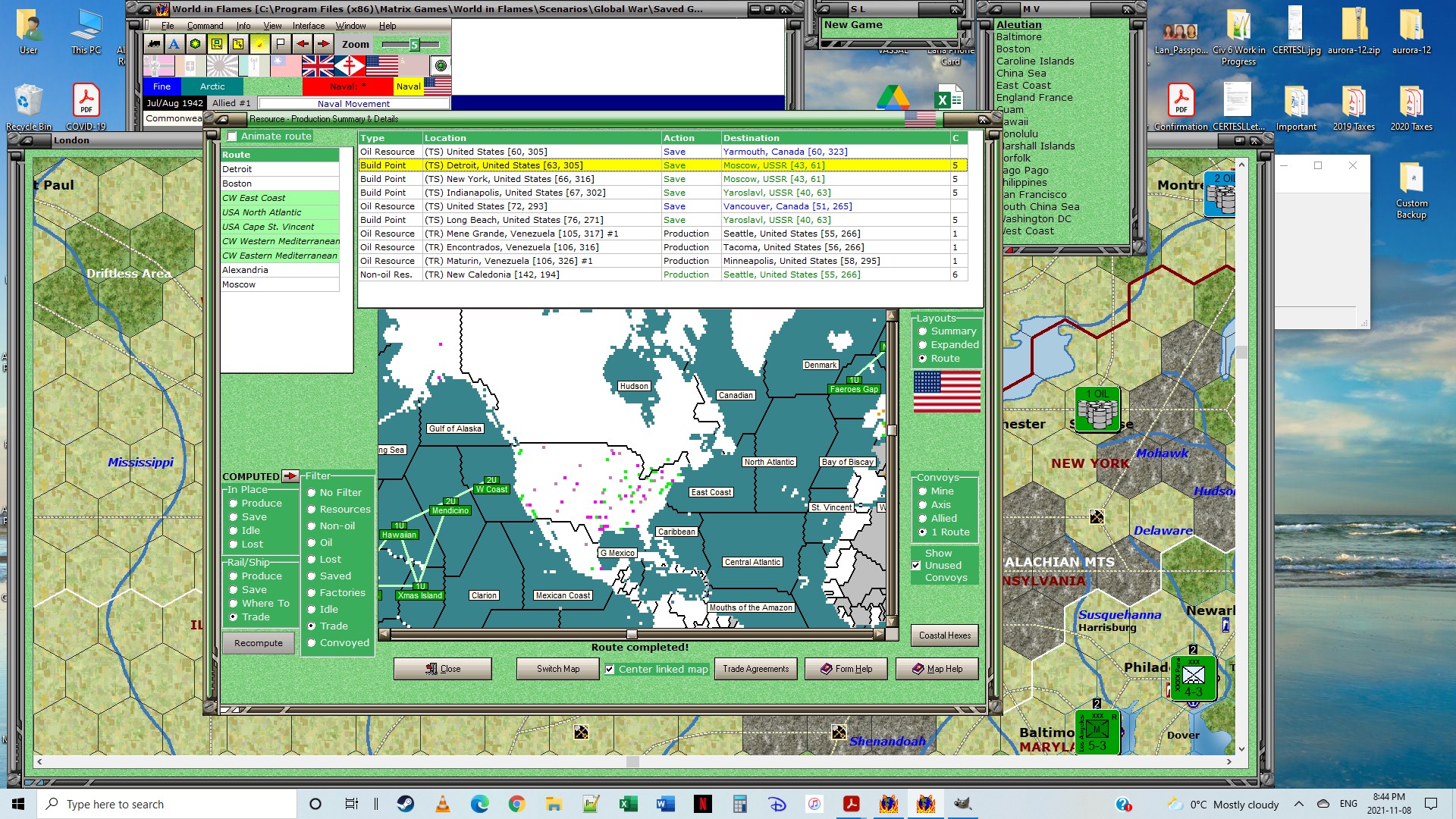
Task: Click the Recompute button
Action: point(259,643)
